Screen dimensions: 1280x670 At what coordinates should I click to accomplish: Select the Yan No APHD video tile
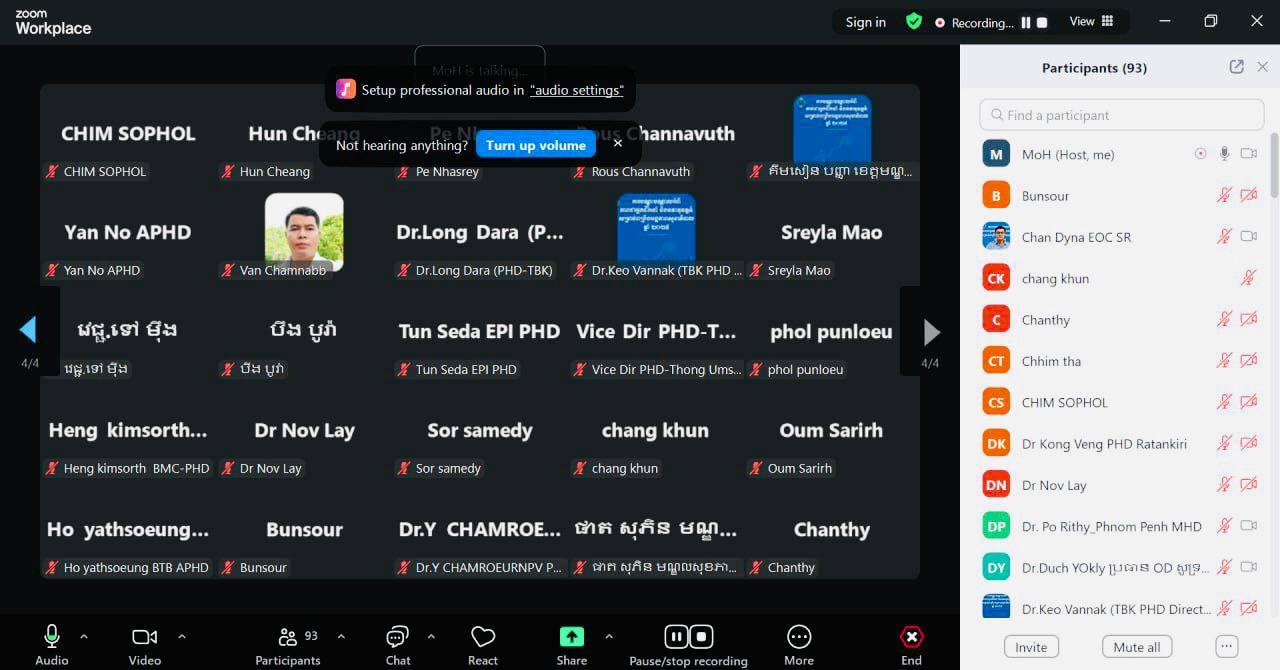(128, 232)
